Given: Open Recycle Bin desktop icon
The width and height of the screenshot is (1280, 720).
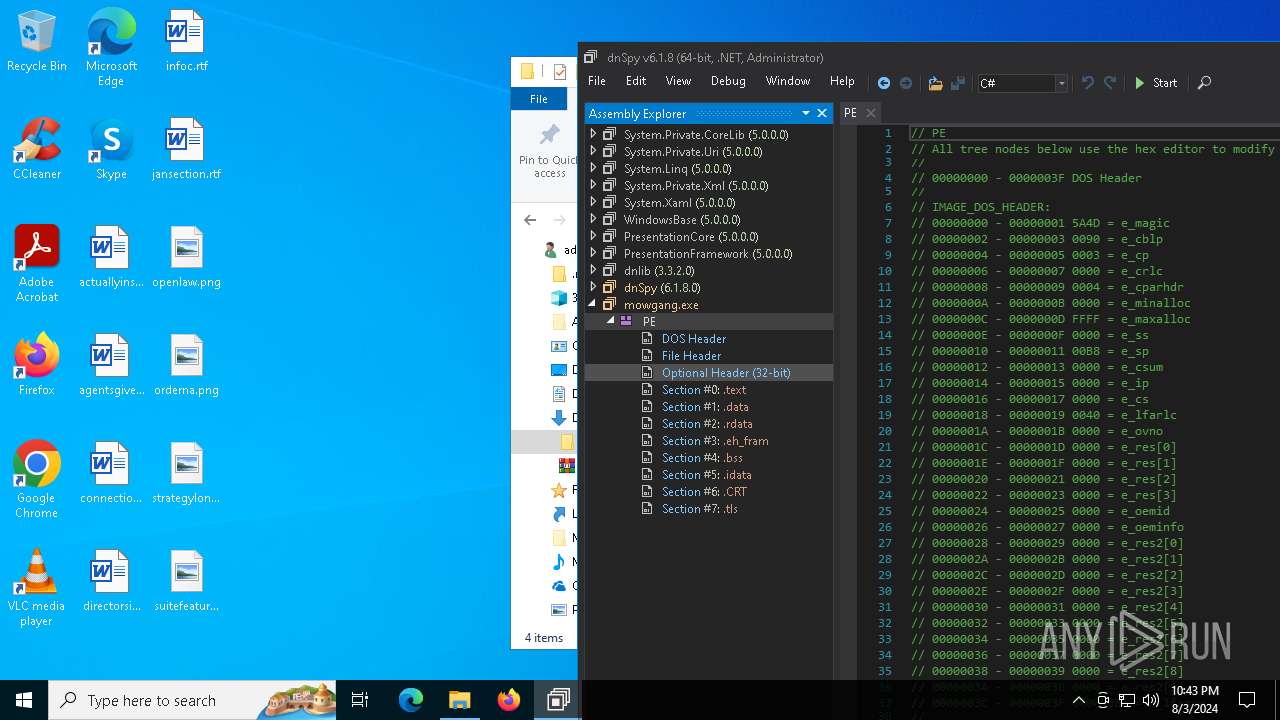Looking at the screenshot, I should [x=37, y=41].
